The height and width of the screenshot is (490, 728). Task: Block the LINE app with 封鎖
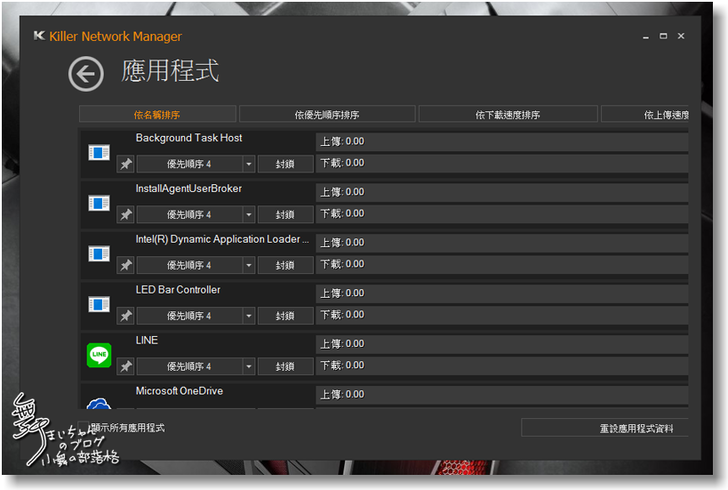pos(285,366)
